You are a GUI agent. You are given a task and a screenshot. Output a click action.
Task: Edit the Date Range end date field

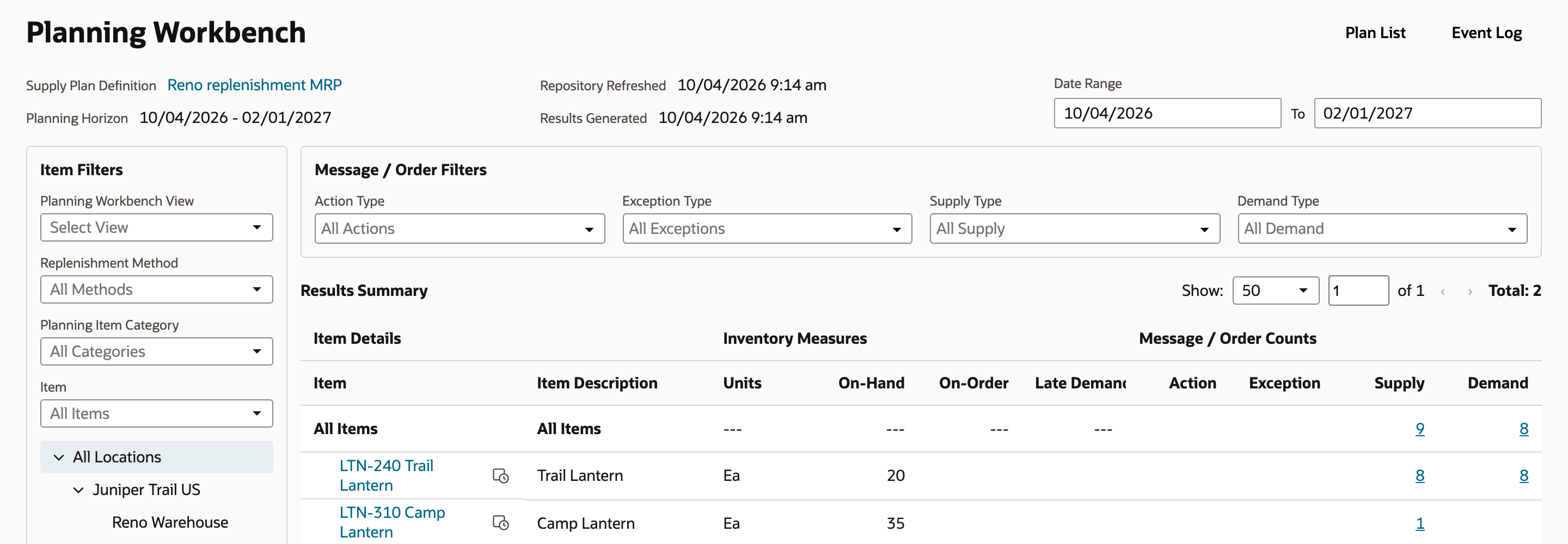coord(1428,114)
